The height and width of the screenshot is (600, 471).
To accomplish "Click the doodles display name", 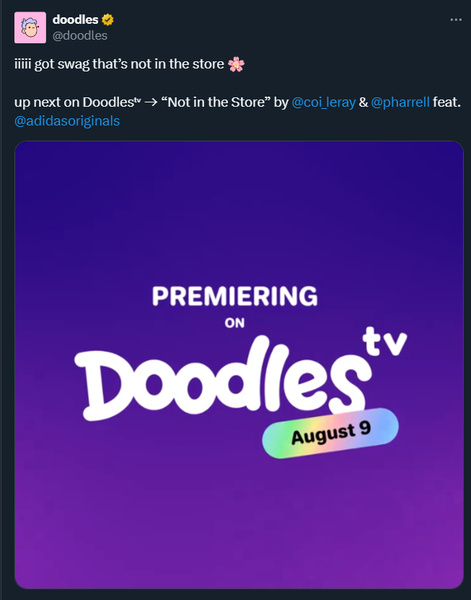I will [x=75, y=19].
